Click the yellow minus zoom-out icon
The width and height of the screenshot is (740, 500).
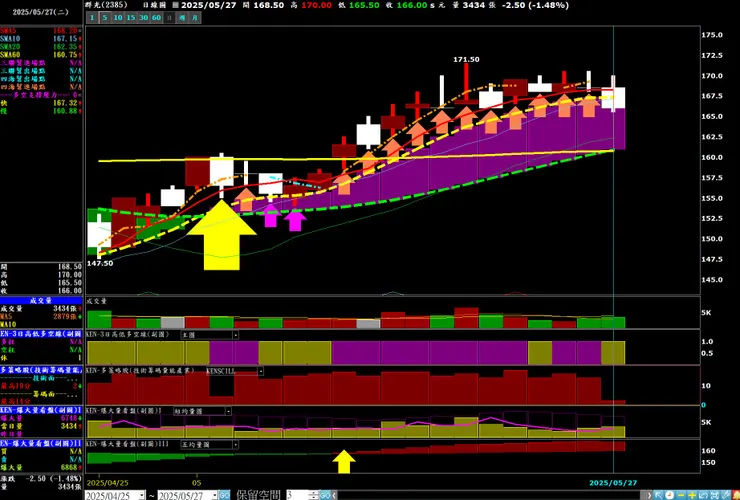click(681, 495)
